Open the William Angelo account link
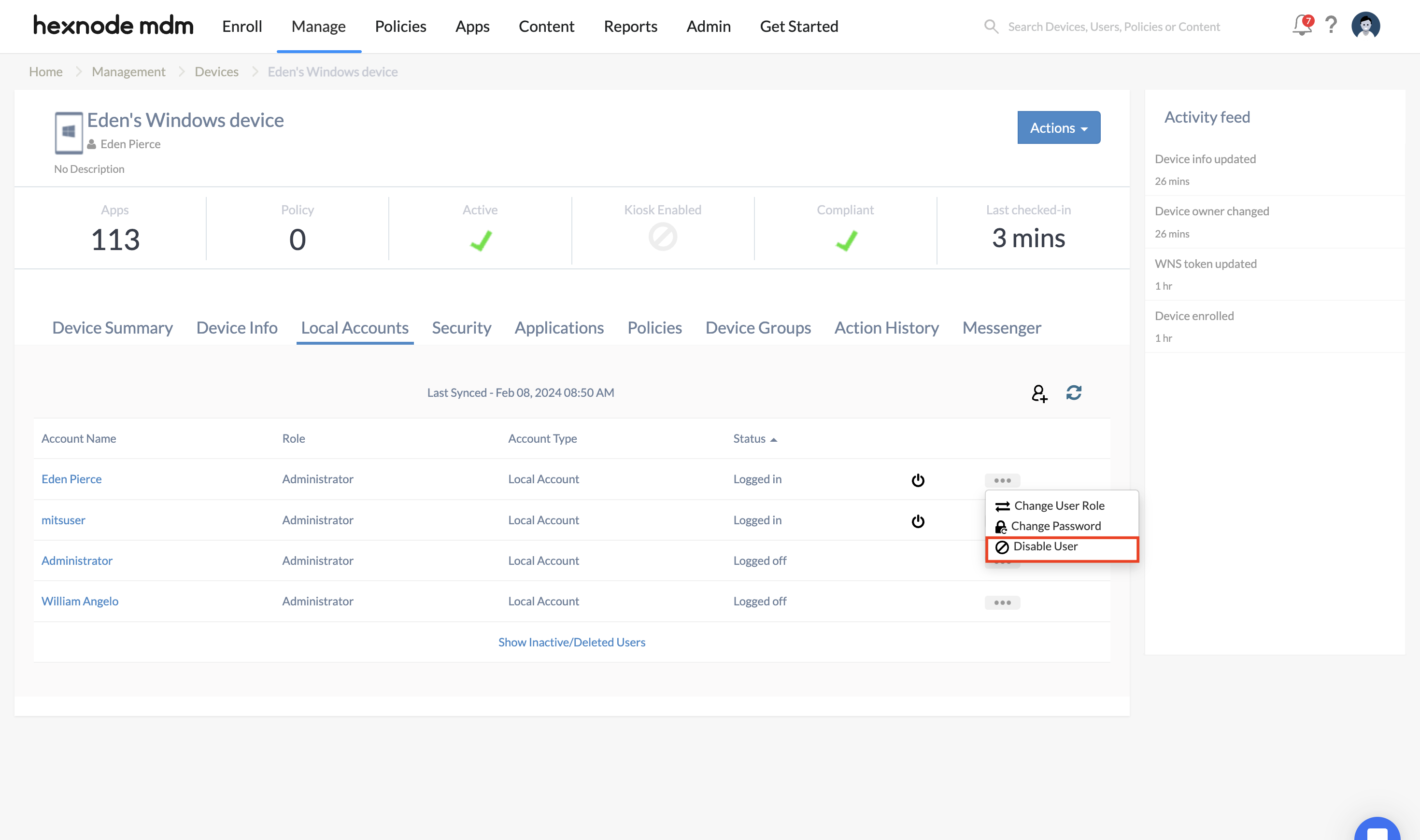This screenshot has width=1420, height=840. coord(80,601)
